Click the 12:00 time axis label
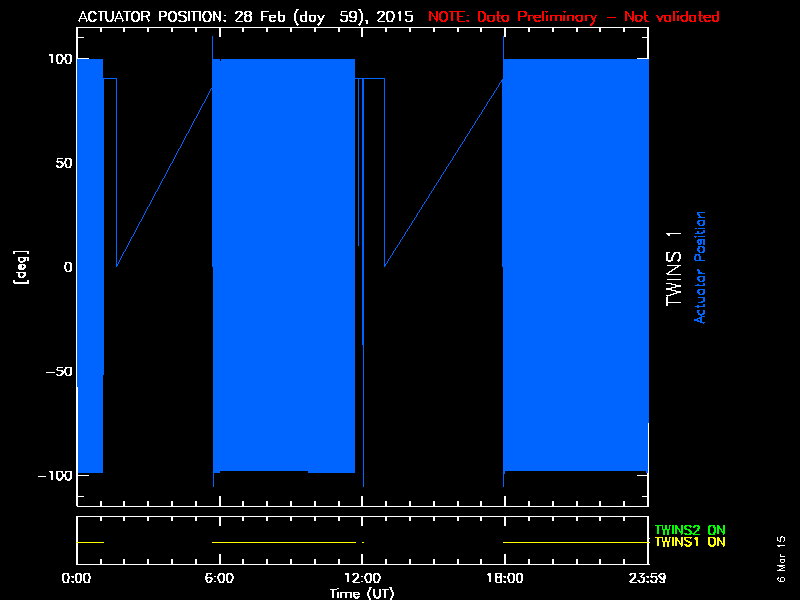Screen dimensions: 800x600 [362, 578]
